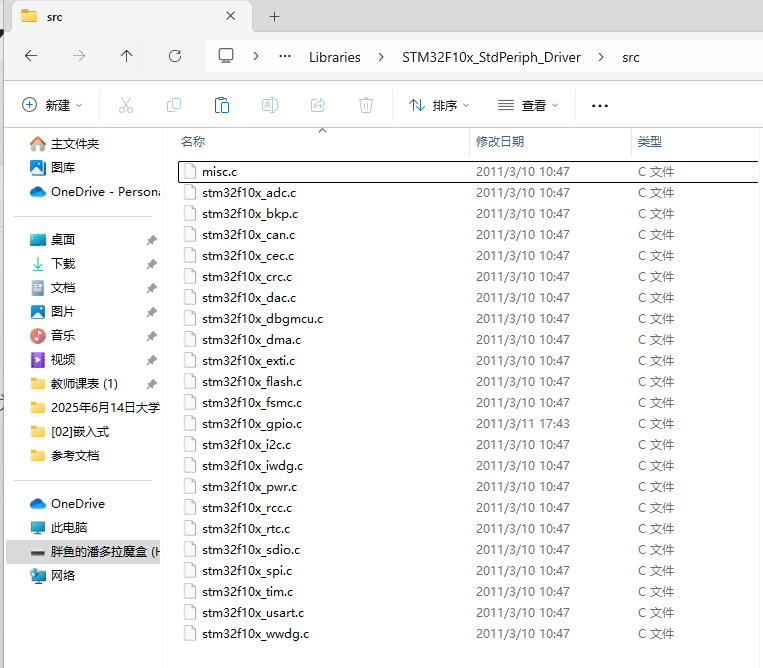Select 网络 Network in sidebar
This screenshot has height=668, width=763.
53,576
